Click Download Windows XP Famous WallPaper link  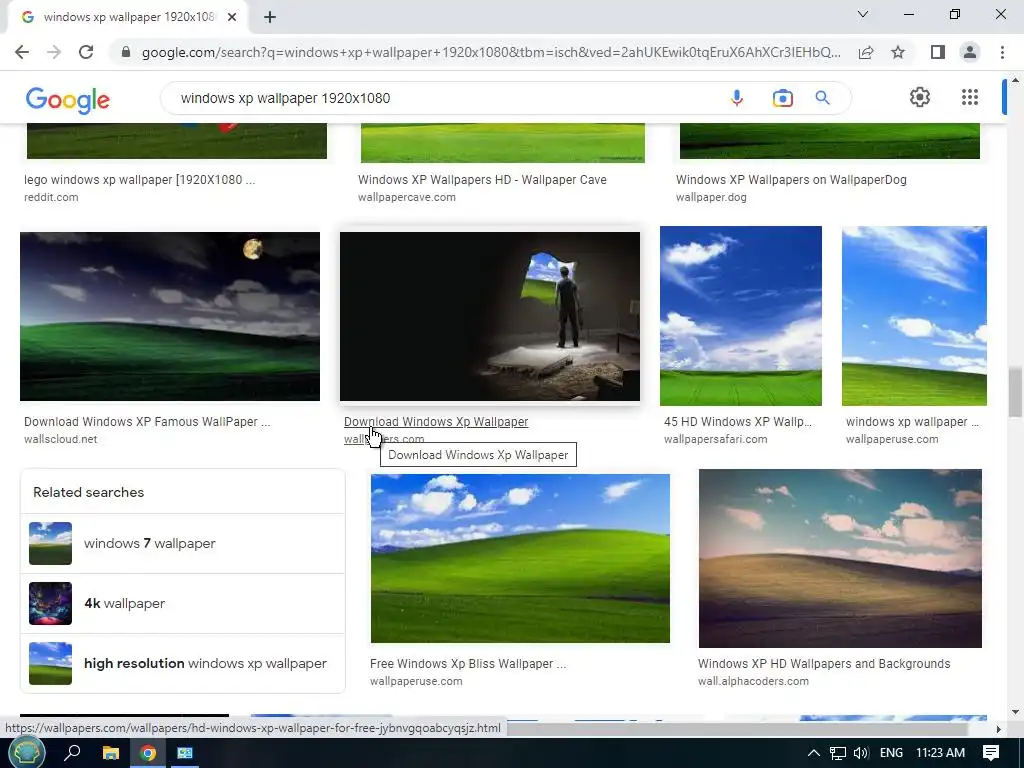[x=147, y=422]
